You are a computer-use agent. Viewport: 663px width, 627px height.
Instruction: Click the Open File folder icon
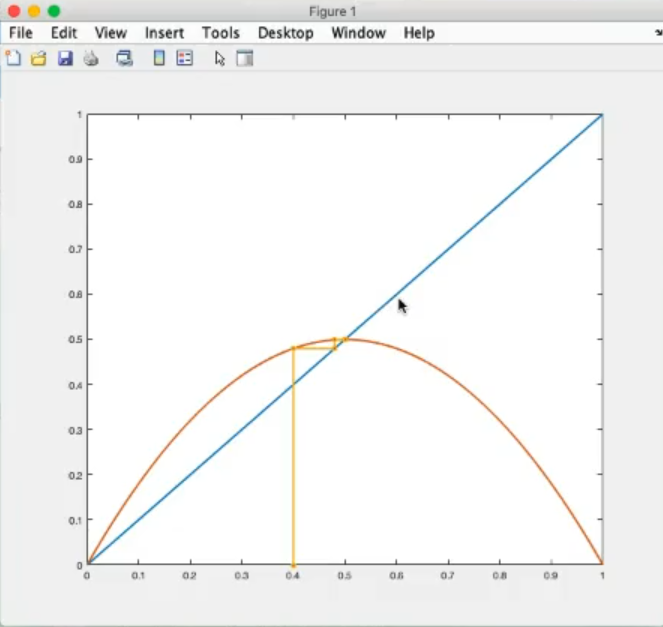point(39,58)
